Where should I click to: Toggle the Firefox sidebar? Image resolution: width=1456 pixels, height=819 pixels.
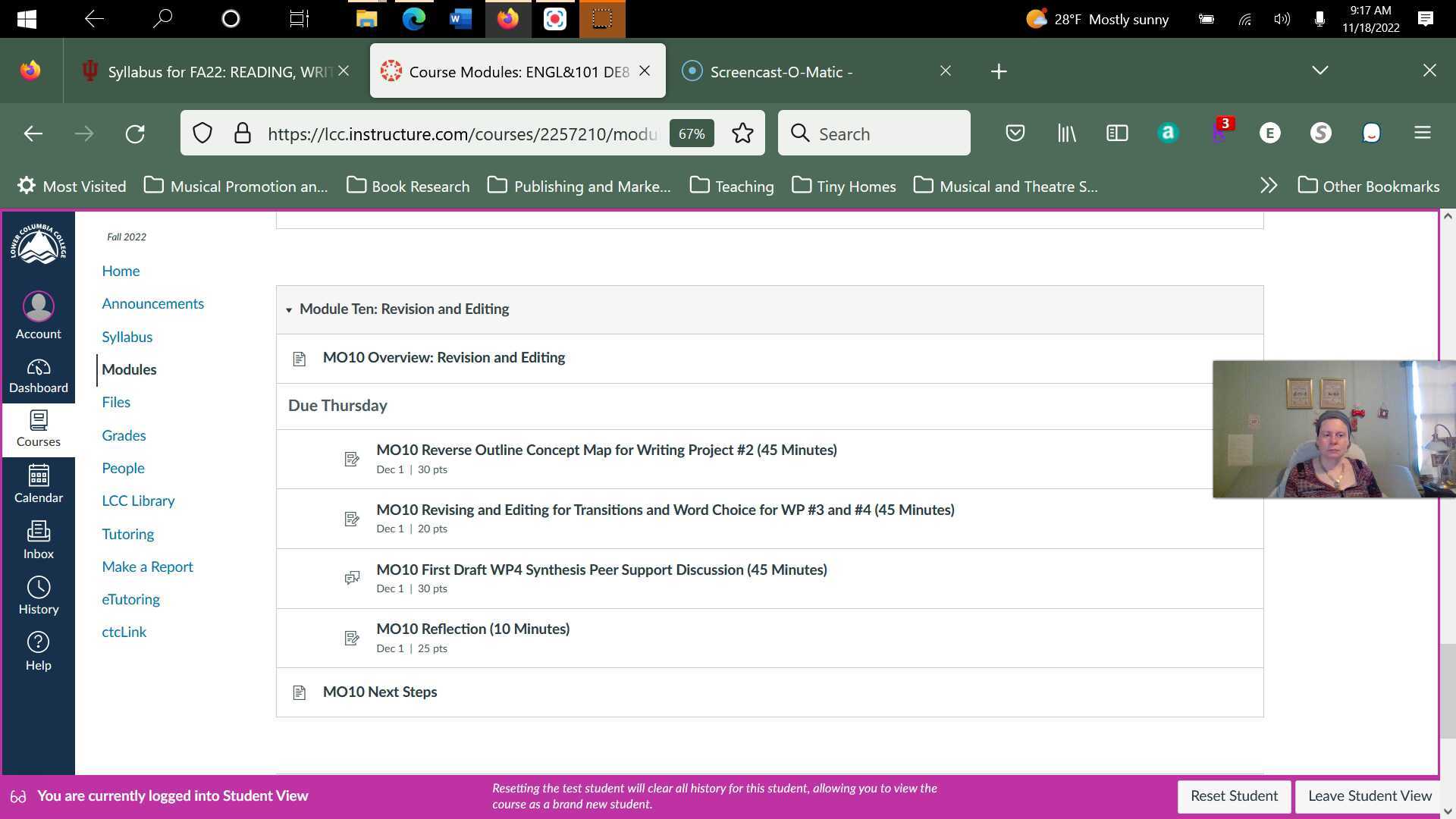(x=1116, y=133)
